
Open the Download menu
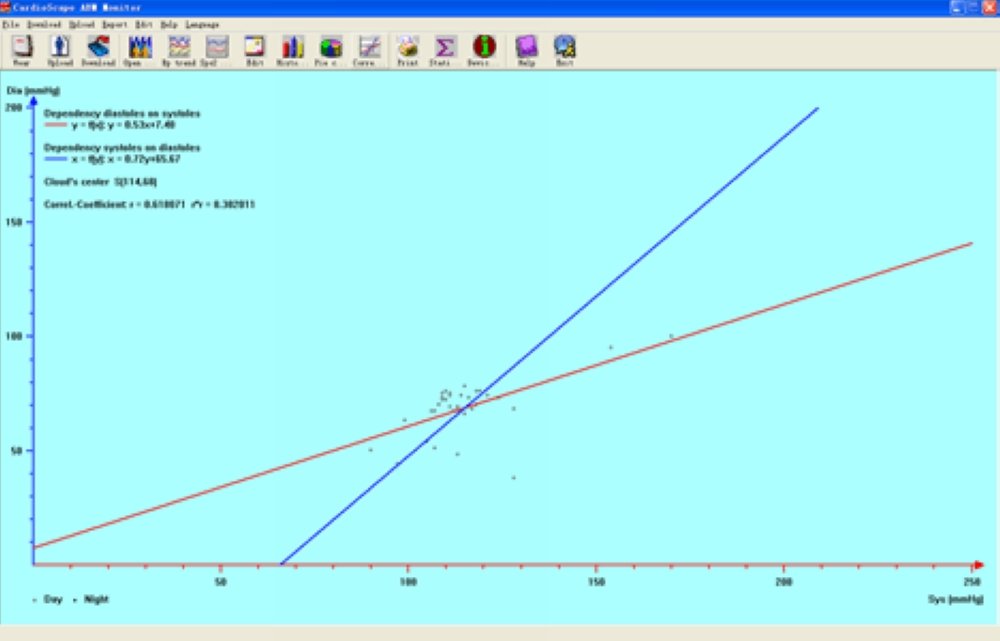point(44,24)
